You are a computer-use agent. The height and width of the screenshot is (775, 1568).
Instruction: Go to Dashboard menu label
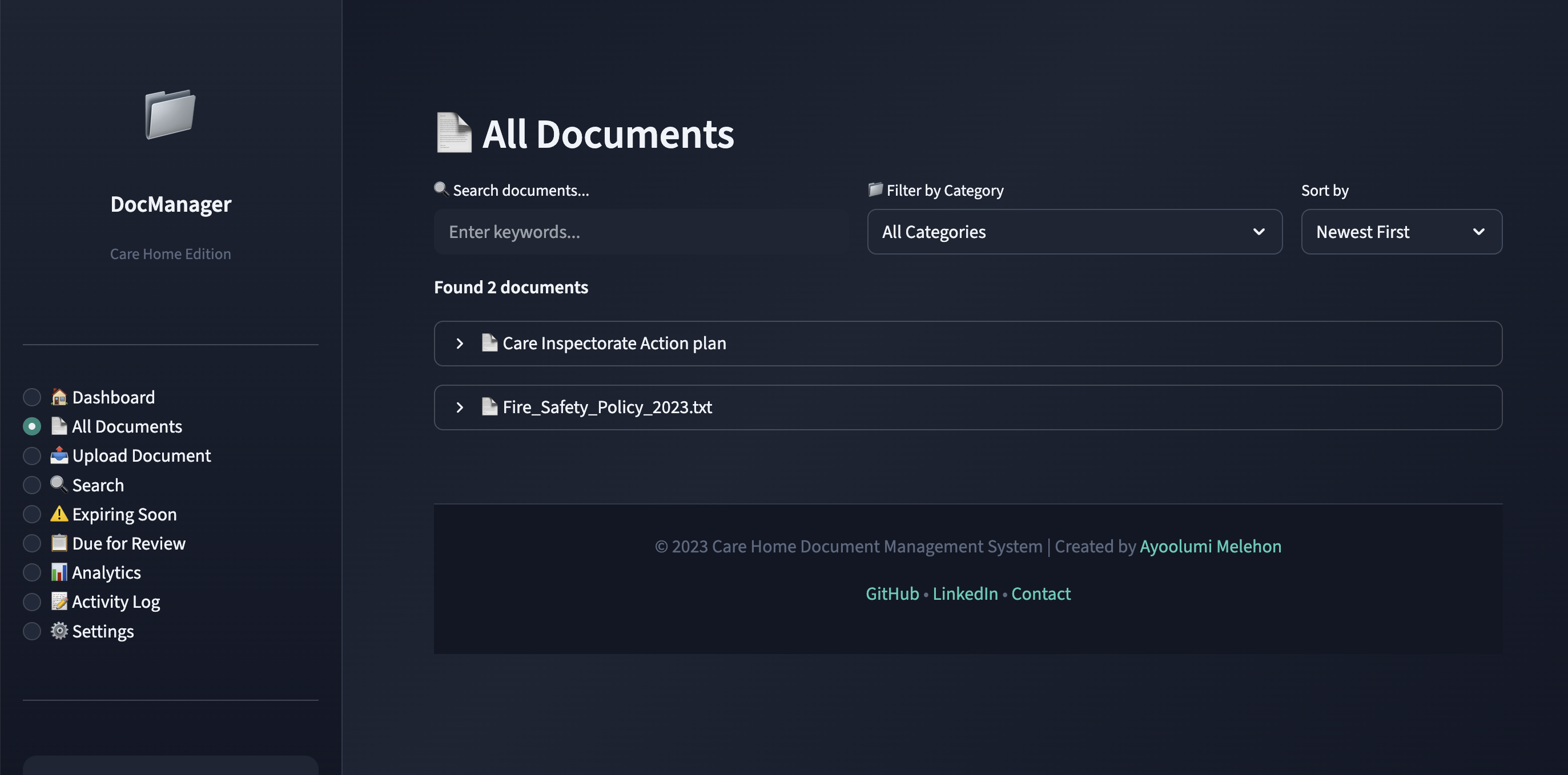coord(114,397)
